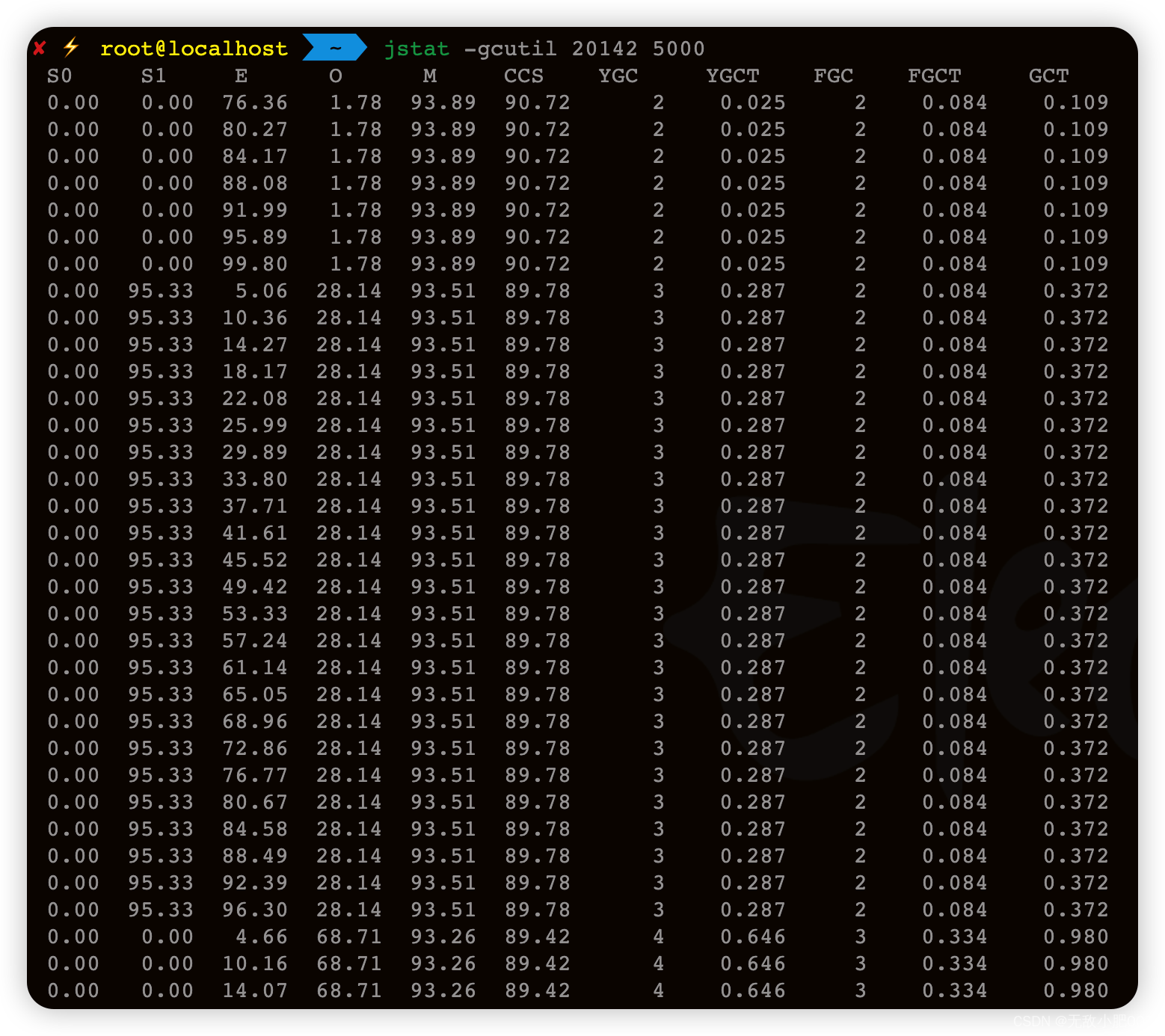Image resolution: width=1165 pixels, height=1036 pixels.
Task: Click FGCT value 0.334 in the 10.16 row
Action: 955,963
